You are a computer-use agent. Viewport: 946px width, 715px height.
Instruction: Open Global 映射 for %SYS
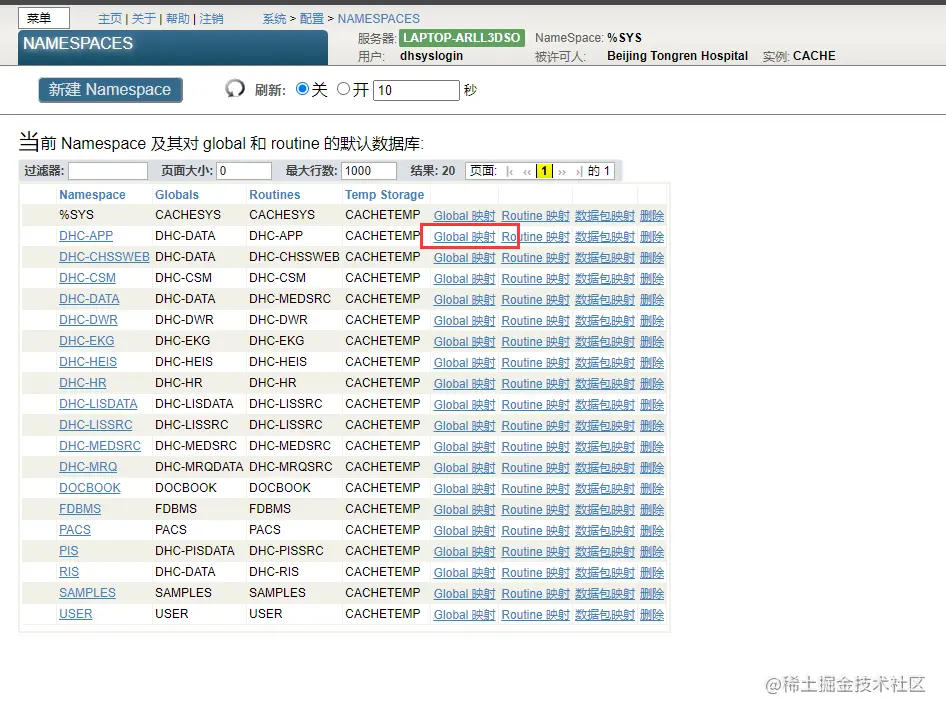[x=465, y=216]
